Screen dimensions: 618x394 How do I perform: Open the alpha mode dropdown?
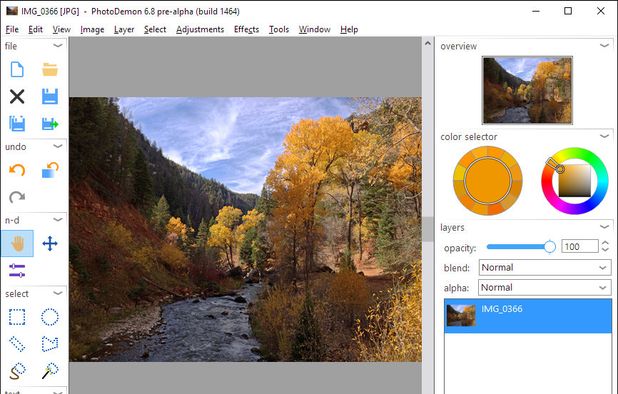click(x=545, y=288)
